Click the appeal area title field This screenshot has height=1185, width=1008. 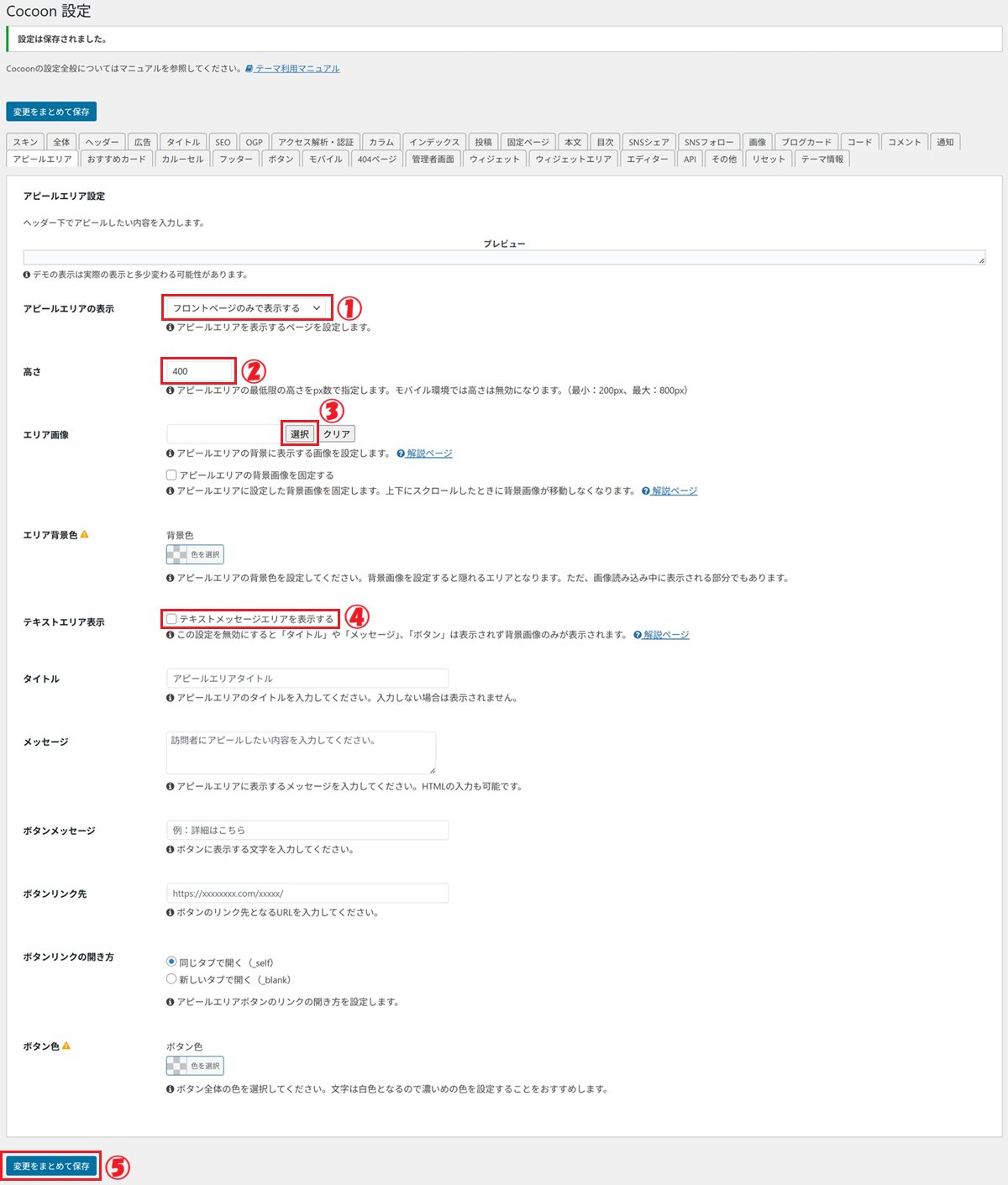[x=307, y=679]
